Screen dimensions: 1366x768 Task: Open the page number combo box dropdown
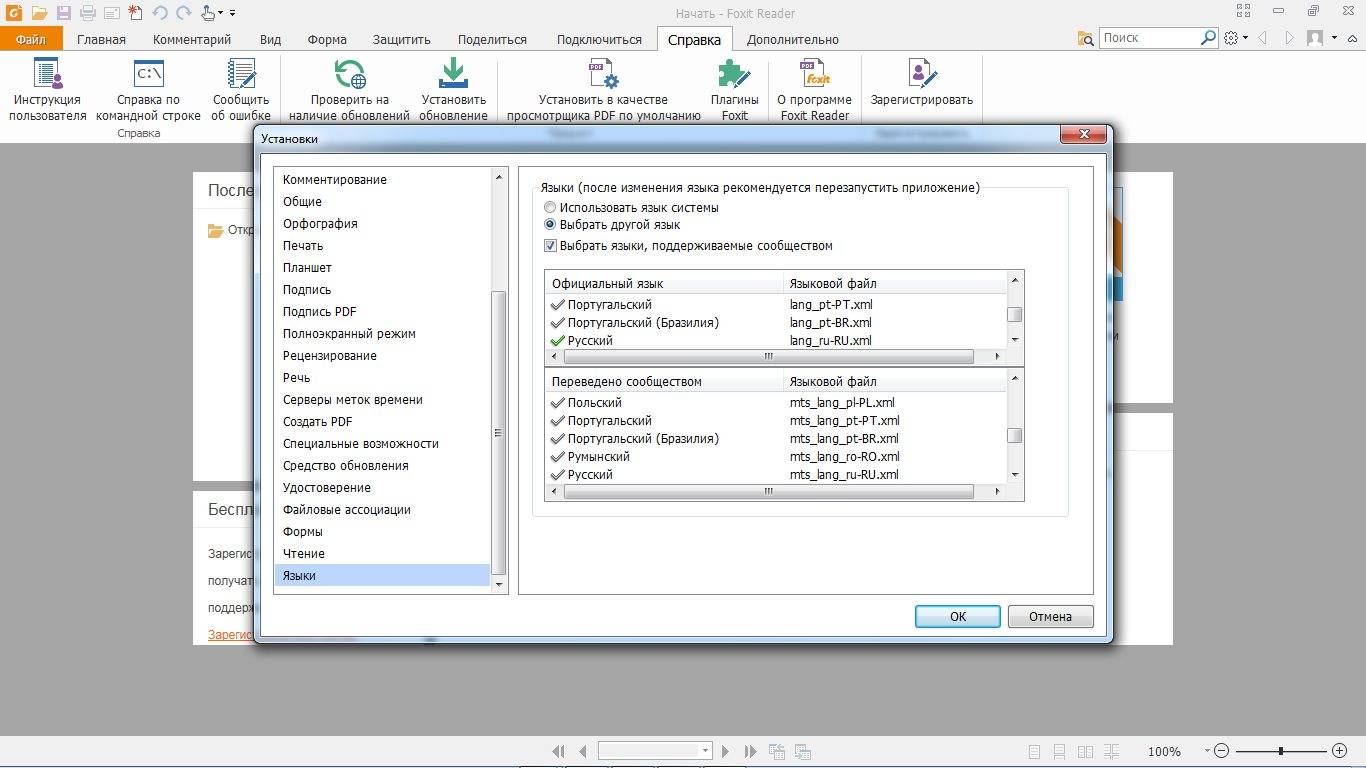click(x=705, y=751)
